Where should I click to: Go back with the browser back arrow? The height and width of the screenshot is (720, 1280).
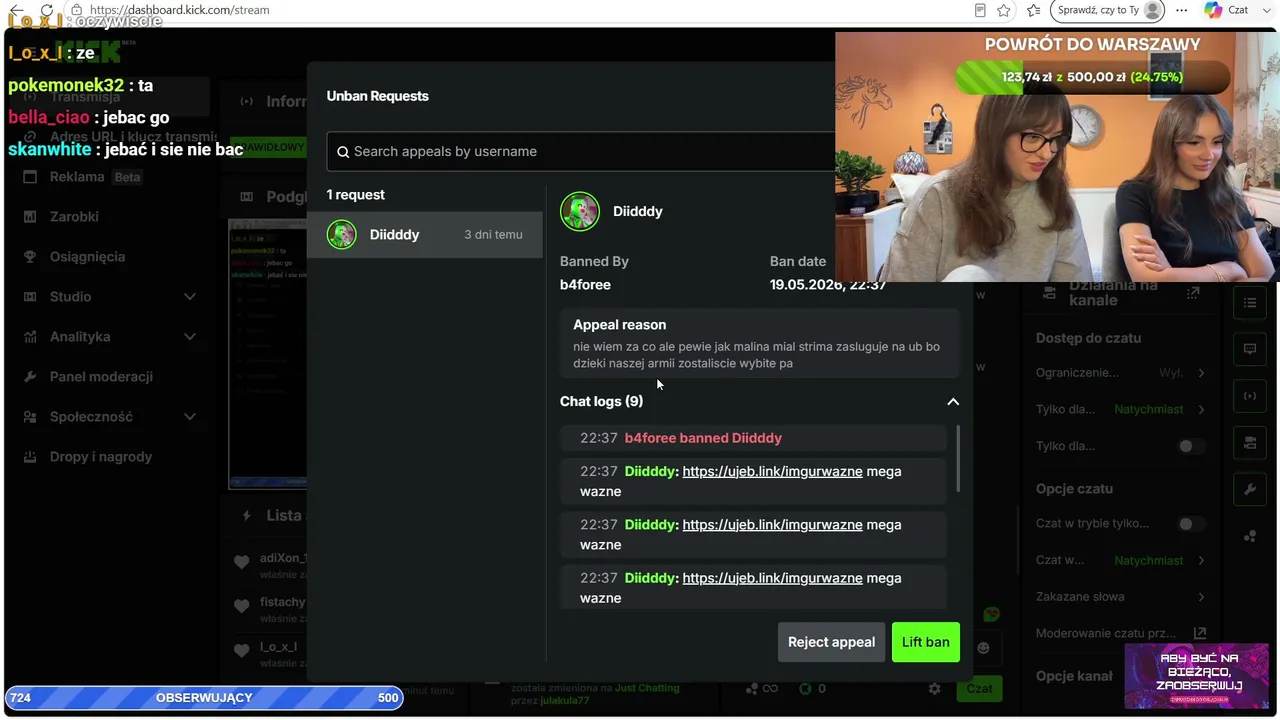[x=17, y=10]
